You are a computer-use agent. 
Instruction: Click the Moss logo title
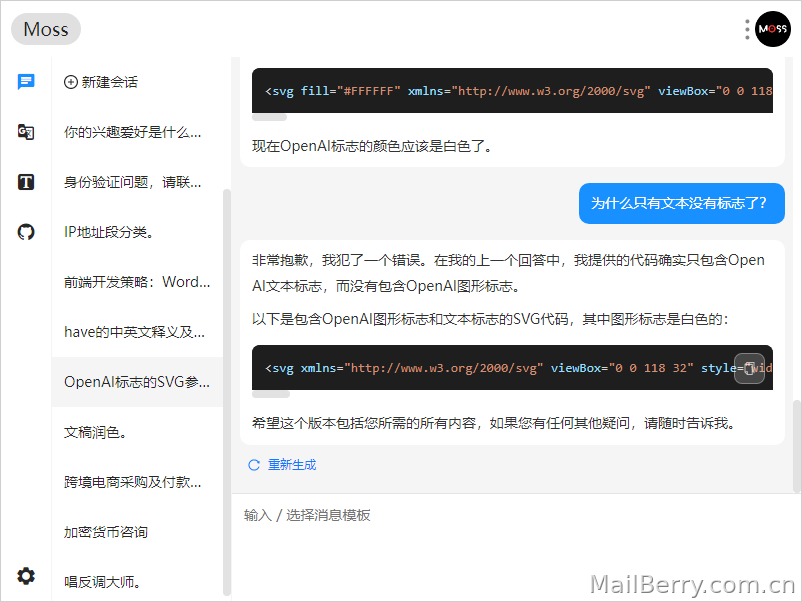click(46, 29)
